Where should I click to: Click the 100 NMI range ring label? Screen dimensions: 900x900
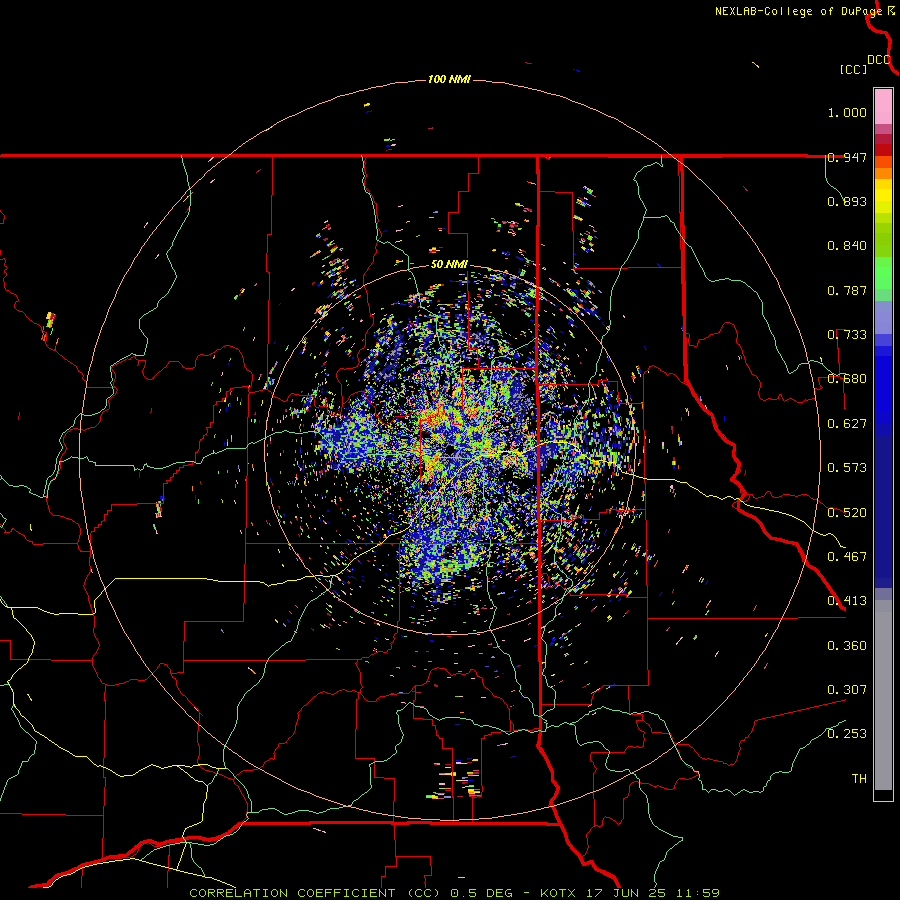pos(449,79)
